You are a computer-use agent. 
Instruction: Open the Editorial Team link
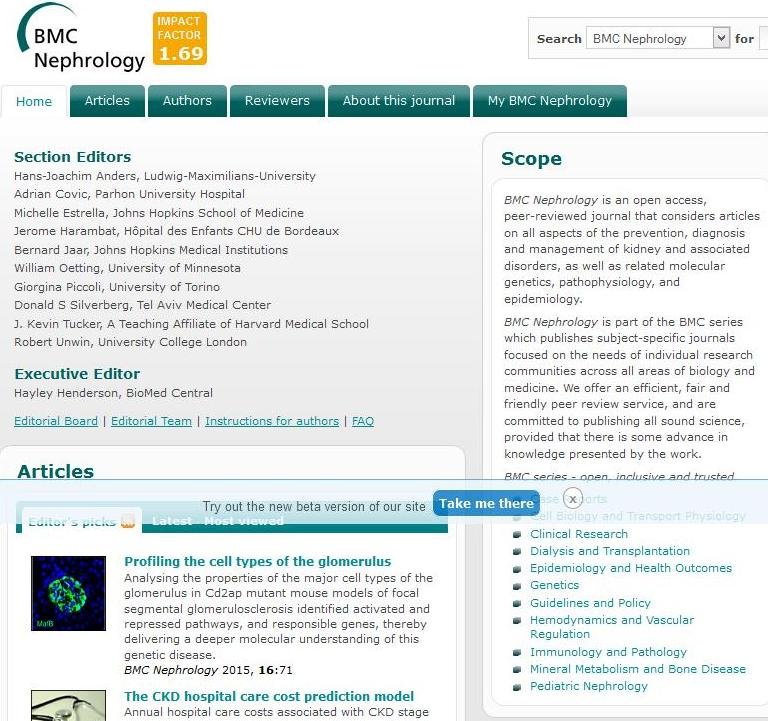click(x=151, y=421)
